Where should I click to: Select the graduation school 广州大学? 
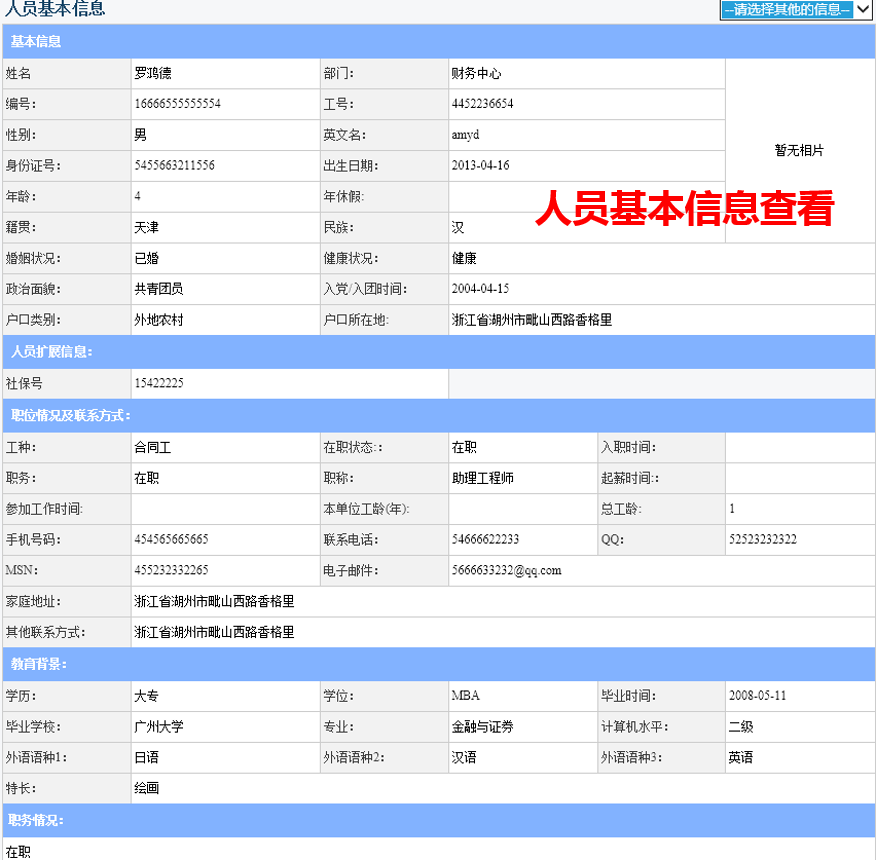(155, 726)
